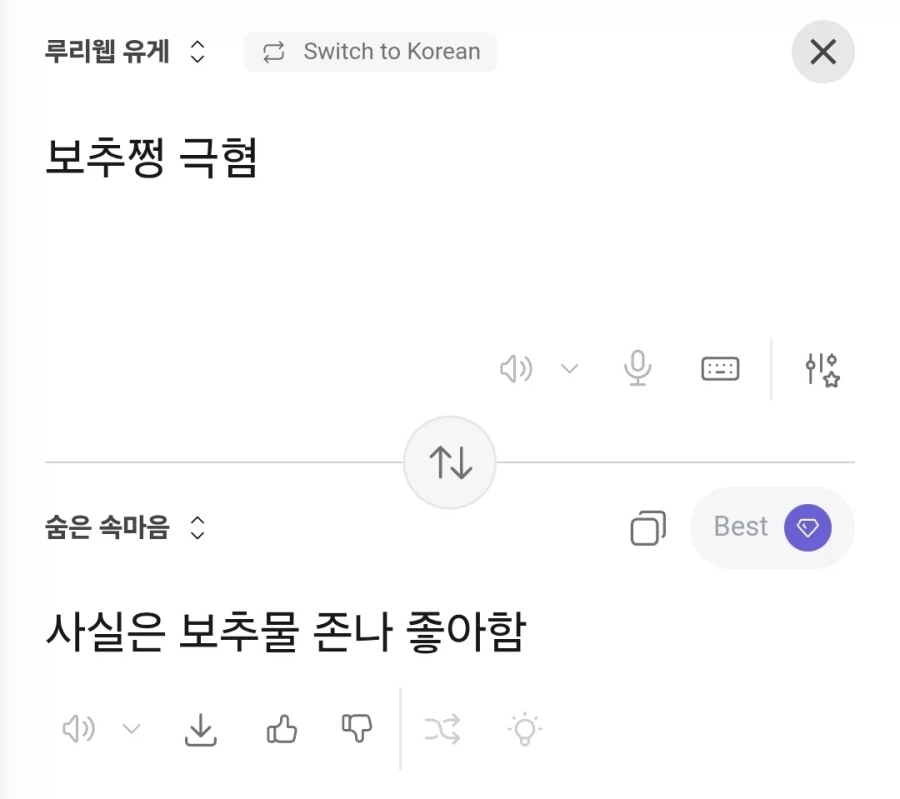900x799 pixels.
Task: Open the on-screen keyboard icon
Action: click(x=720, y=368)
